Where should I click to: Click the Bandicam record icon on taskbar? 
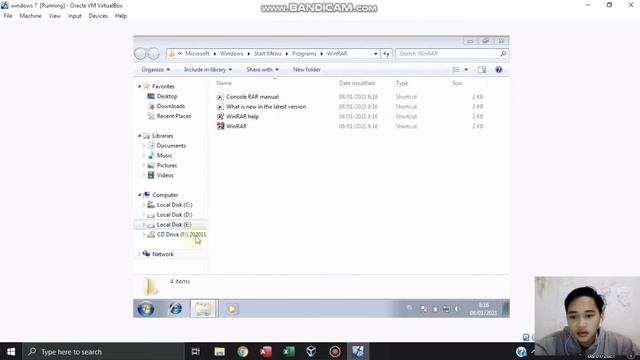point(335,351)
